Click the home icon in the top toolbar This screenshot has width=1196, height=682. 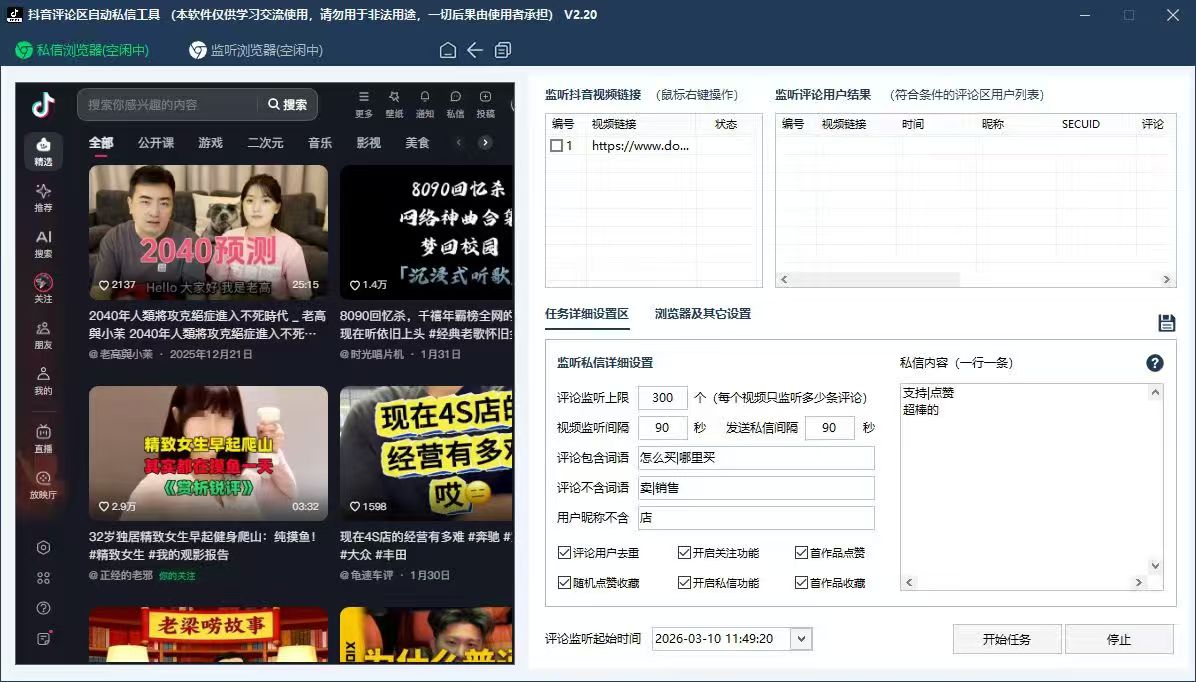click(448, 50)
